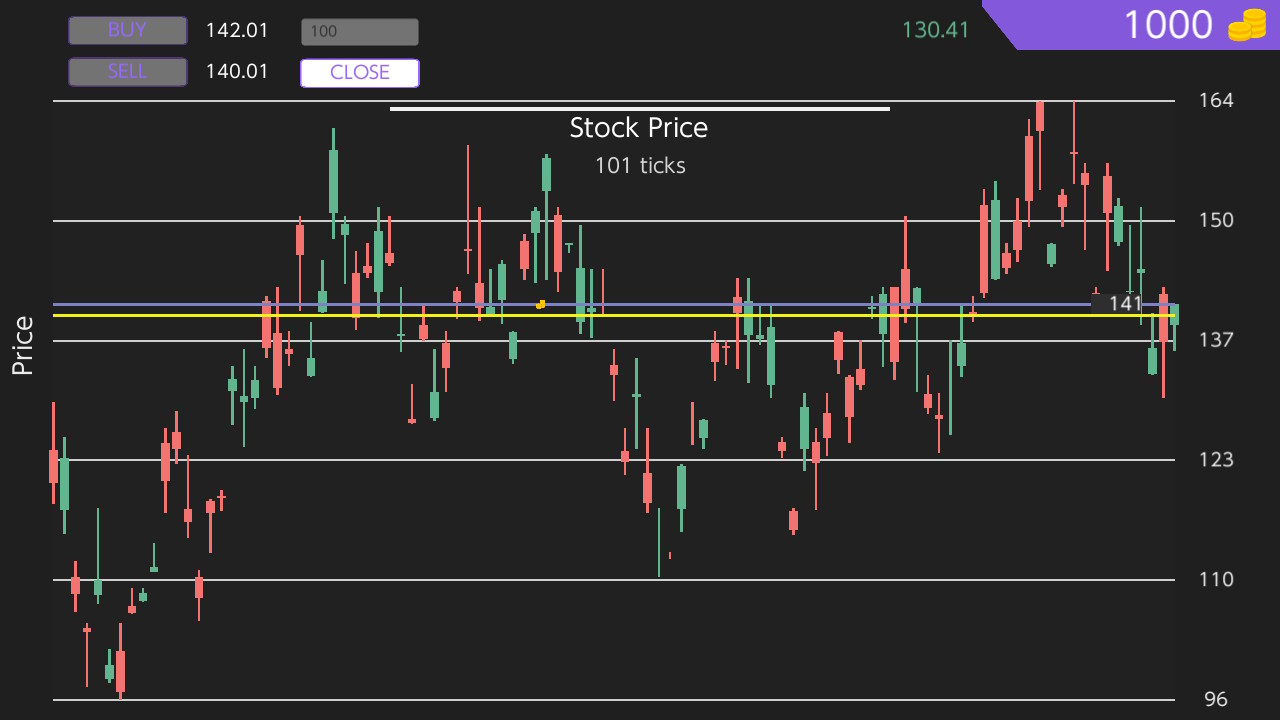The height and width of the screenshot is (720, 1280).
Task: Click the 164 price axis label
Action: click(1216, 100)
